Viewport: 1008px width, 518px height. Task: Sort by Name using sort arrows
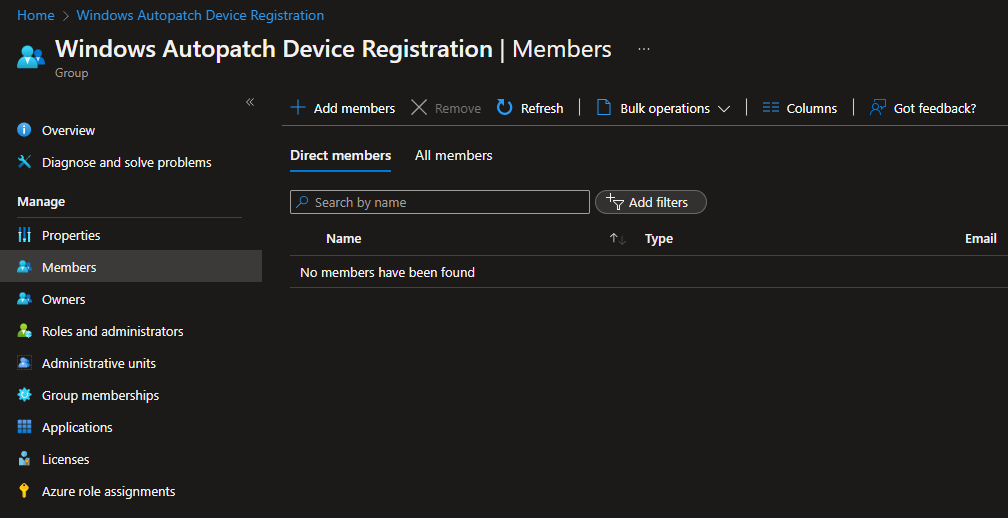tap(618, 239)
